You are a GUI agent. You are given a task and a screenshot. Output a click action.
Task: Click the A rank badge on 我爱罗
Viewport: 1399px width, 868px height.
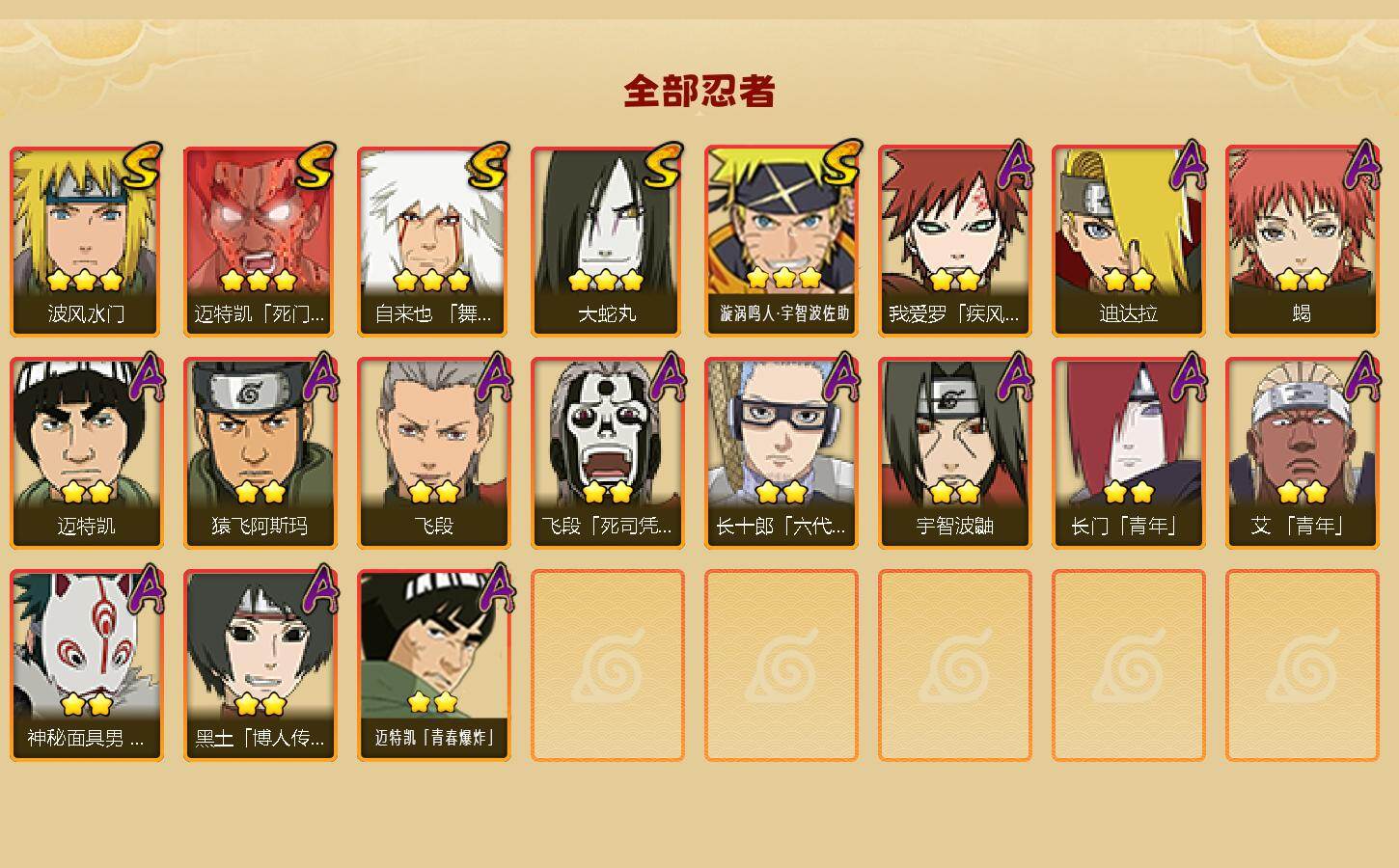click(x=1014, y=165)
